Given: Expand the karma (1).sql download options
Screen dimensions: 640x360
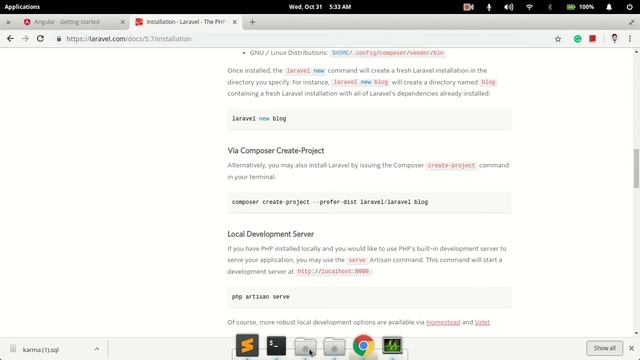Looking at the screenshot, I should click(97, 349).
